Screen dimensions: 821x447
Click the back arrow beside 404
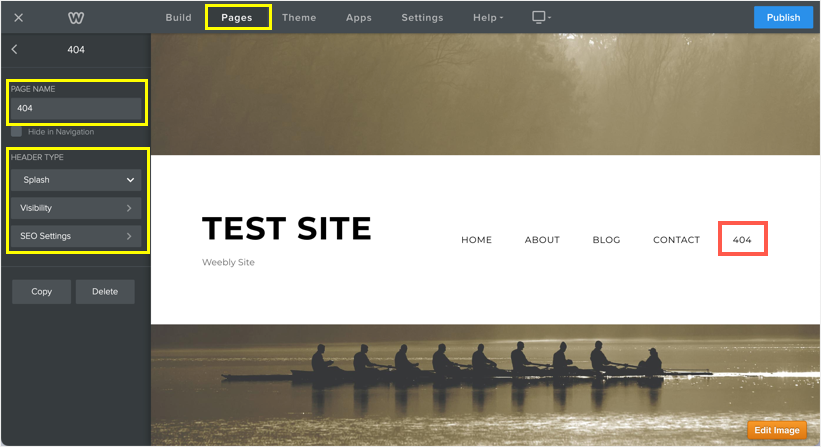coord(14,48)
